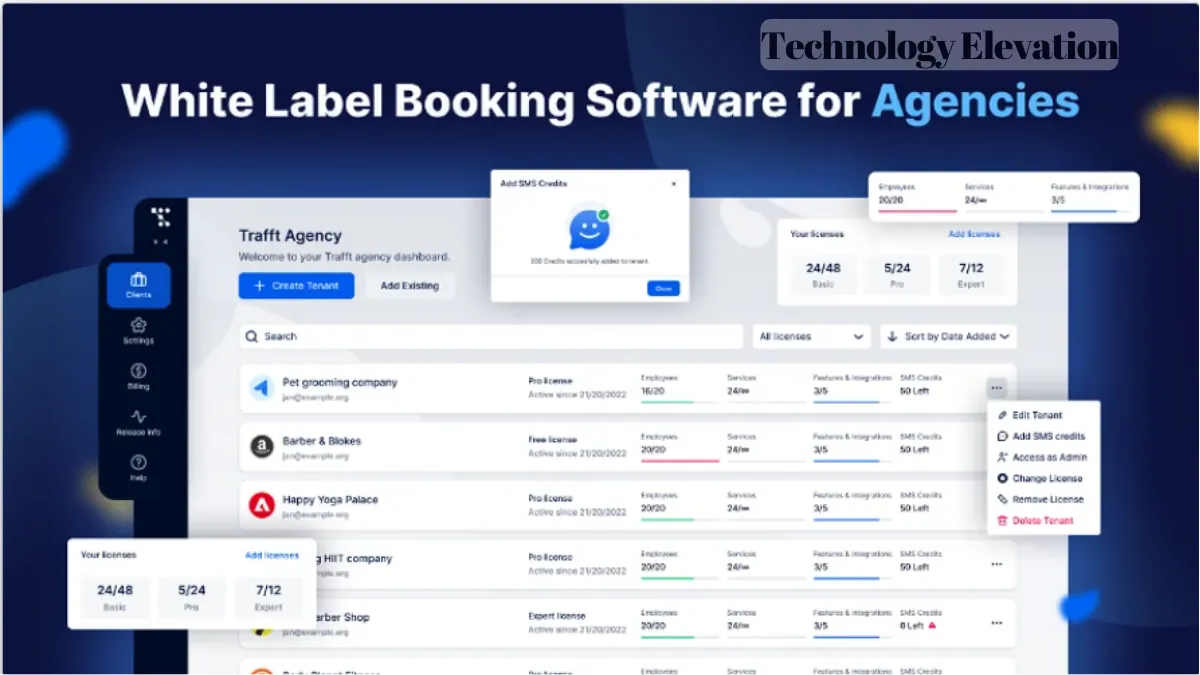Click the Happy Yoga Palace logo
Screen dimensions: 1200x675
tap(261, 506)
